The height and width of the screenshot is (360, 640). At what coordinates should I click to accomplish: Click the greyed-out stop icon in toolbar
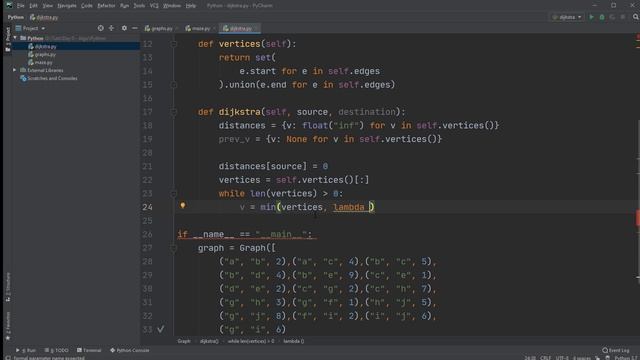pyautogui.click(x=623, y=17)
